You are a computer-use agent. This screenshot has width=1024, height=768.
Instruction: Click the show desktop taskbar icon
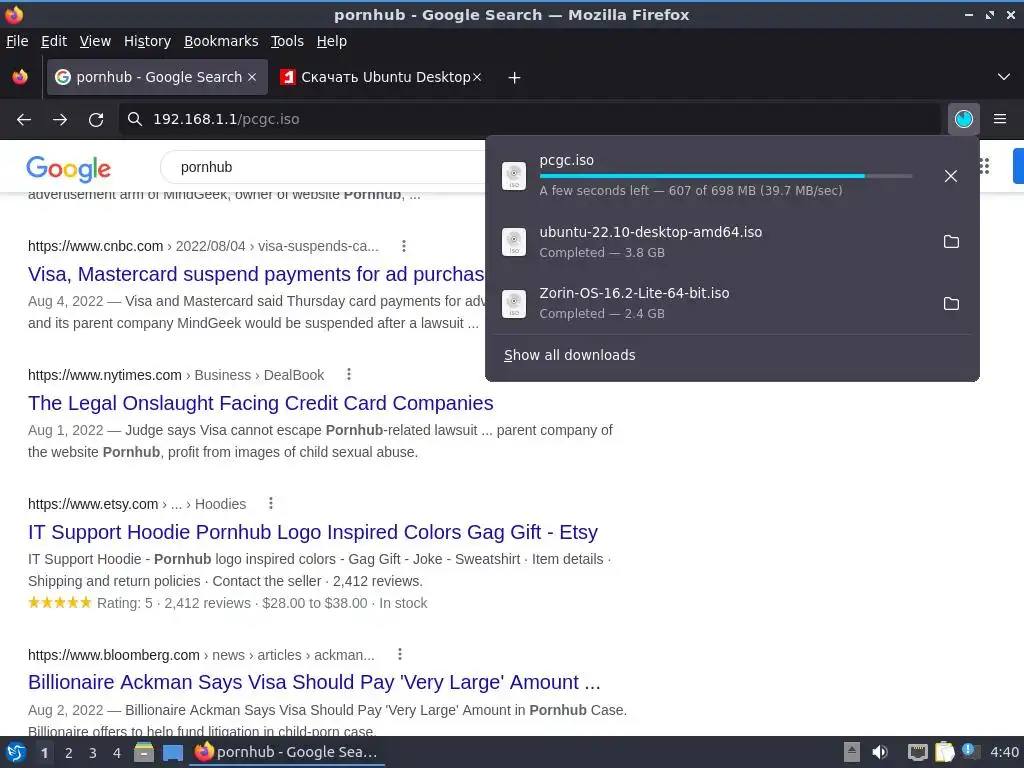[172, 753]
